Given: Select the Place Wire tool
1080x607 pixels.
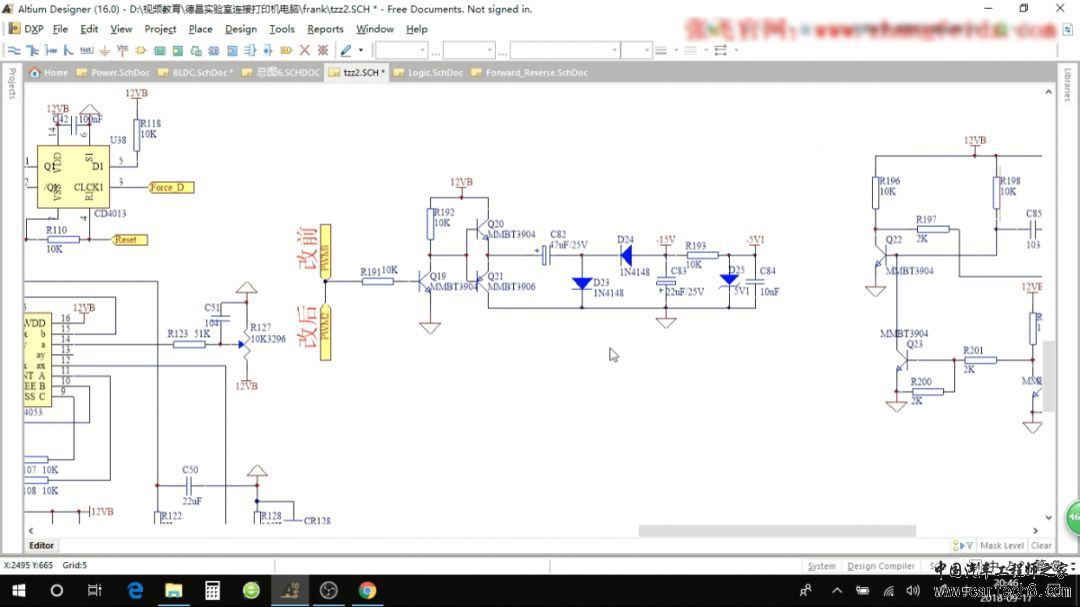Looking at the screenshot, I should tap(14, 50).
